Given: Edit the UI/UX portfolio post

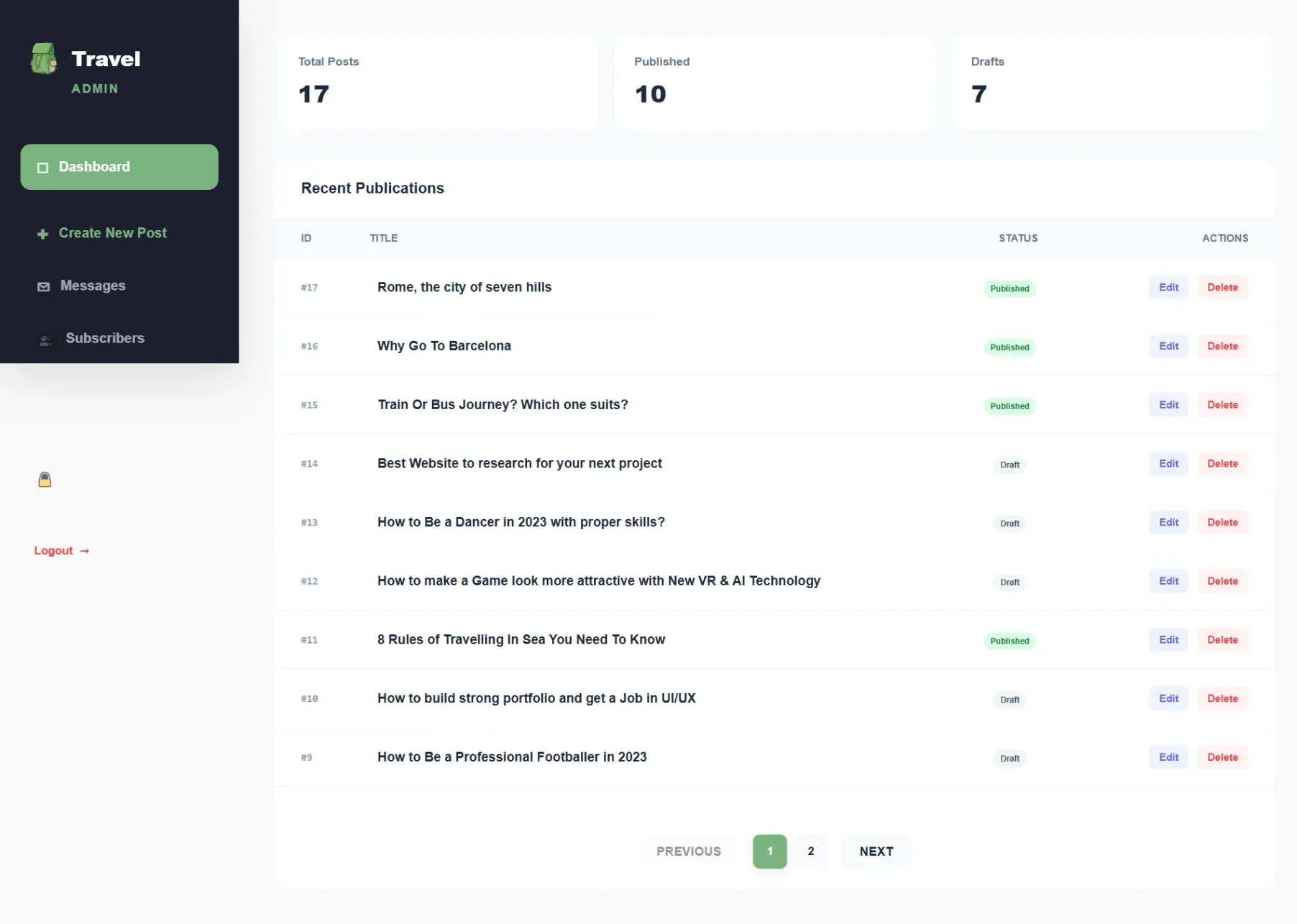Looking at the screenshot, I should 1168,698.
